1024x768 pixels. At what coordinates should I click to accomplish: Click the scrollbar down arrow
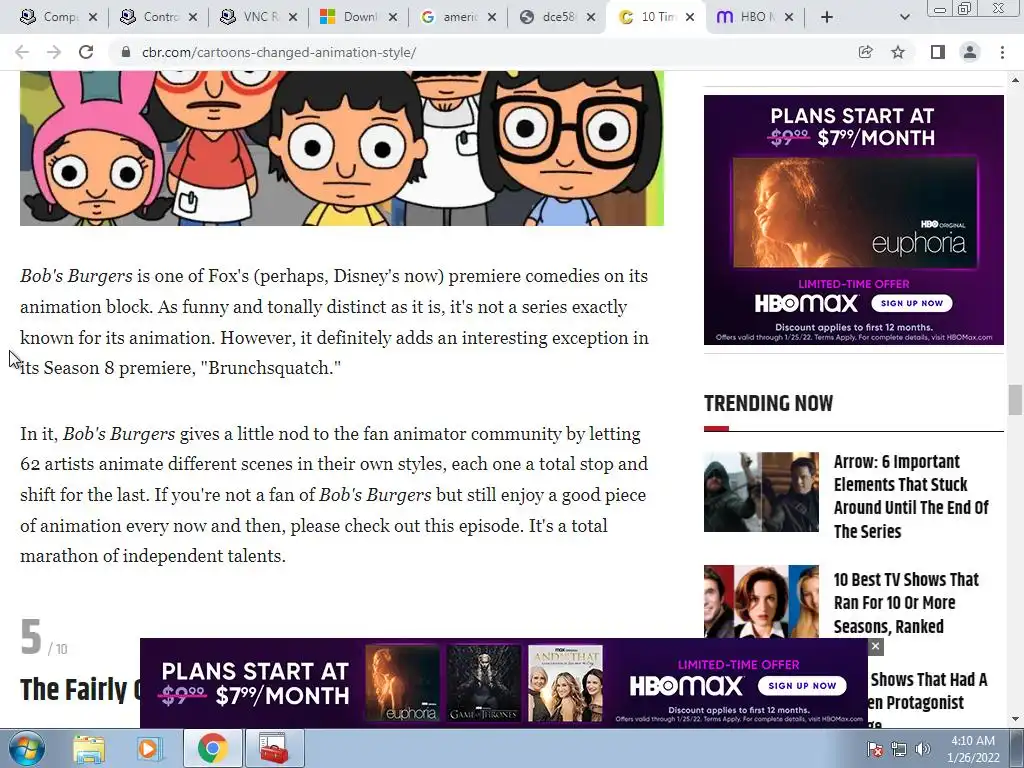click(x=1015, y=719)
